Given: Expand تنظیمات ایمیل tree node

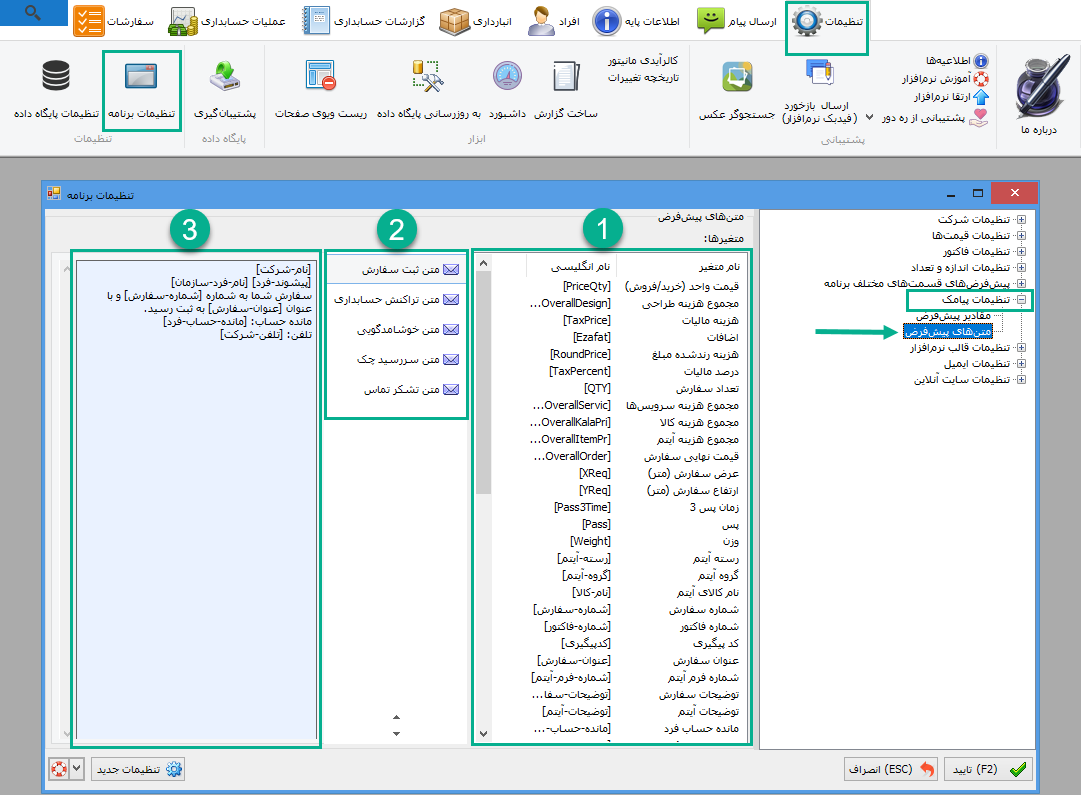Looking at the screenshot, I should pyautogui.click(x=1021, y=363).
